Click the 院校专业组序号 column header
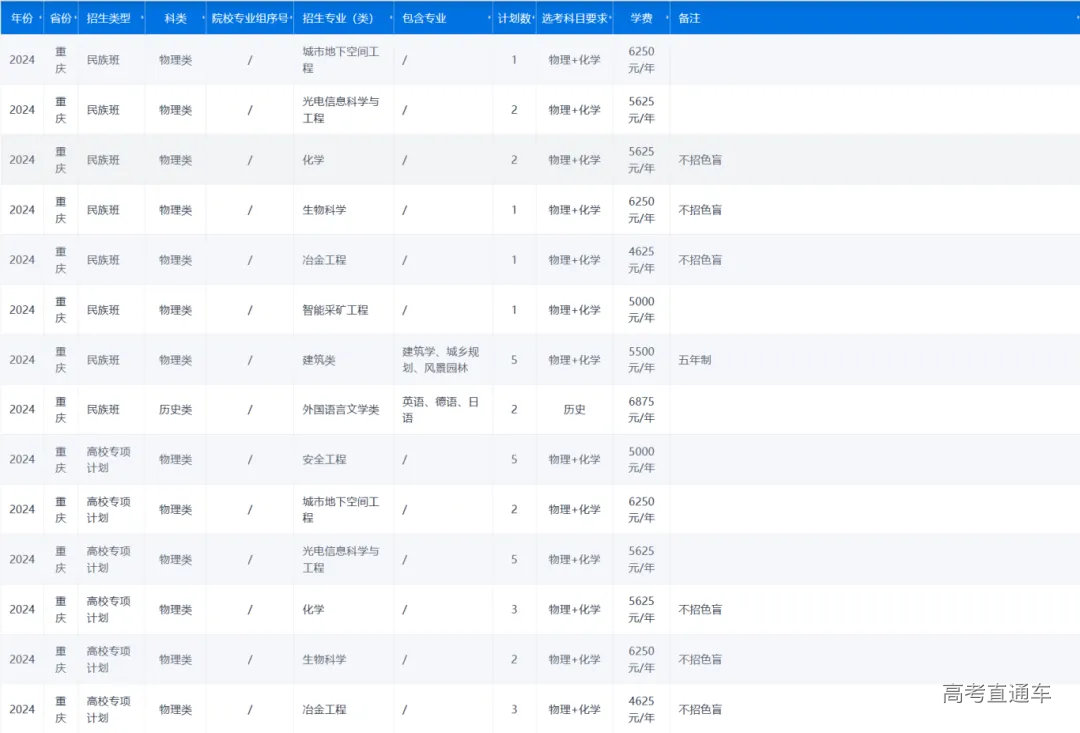Screen dimensions: 1080x733 point(249,18)
